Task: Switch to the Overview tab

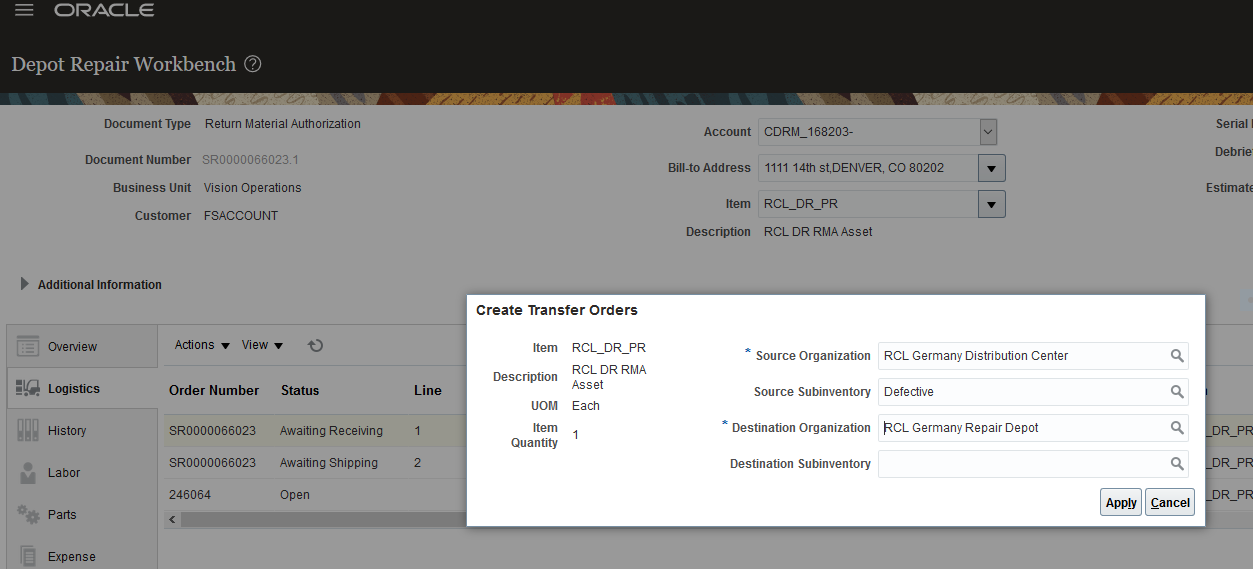Action: pyautogui.click(x=82, y=346)
